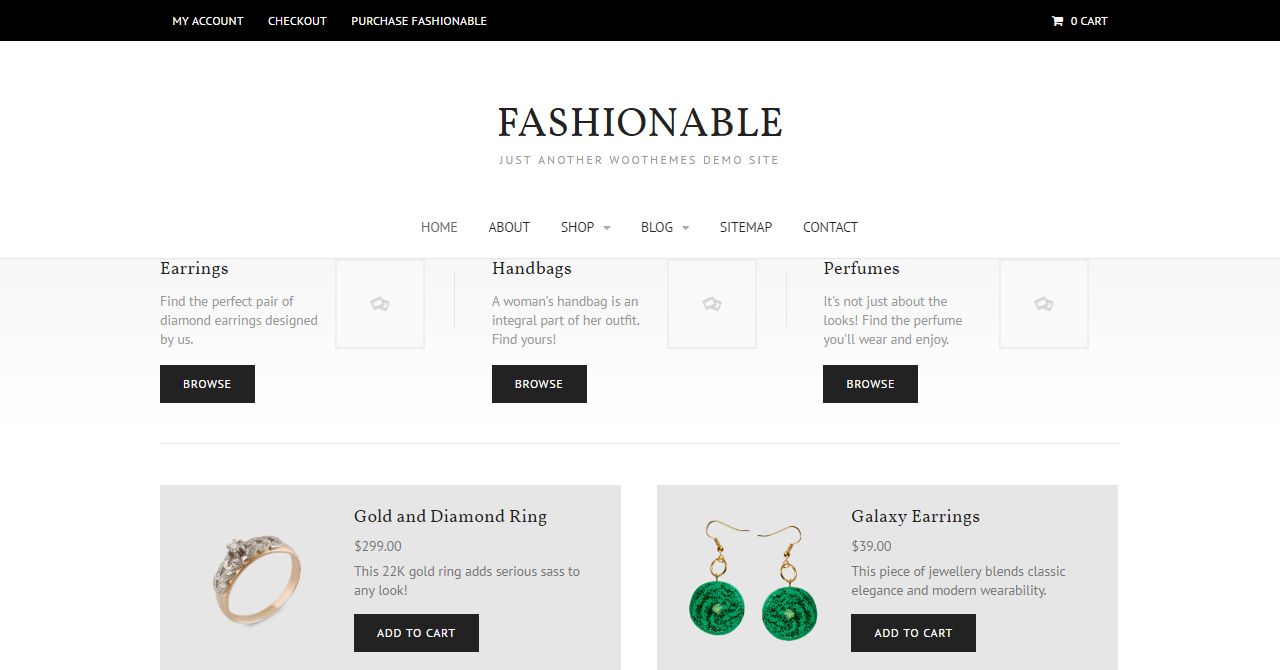Go to Checkout in top bar
This screenshot has height=670, width=1280.
(297, 21)
